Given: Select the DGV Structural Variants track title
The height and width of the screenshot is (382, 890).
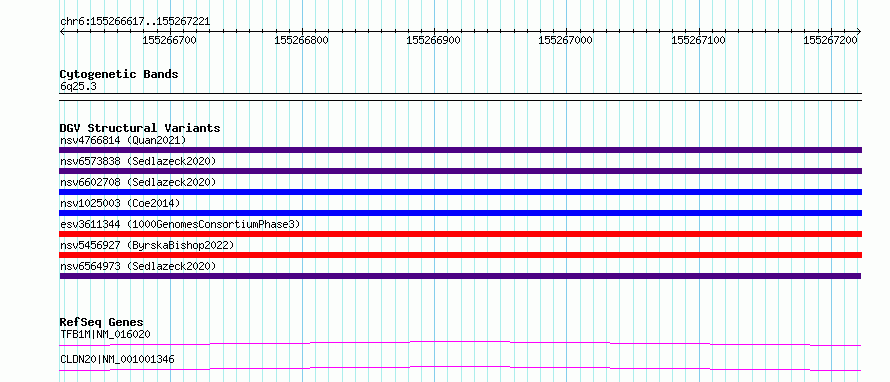Looking at the screenshot, I should [x=140, y=128].
